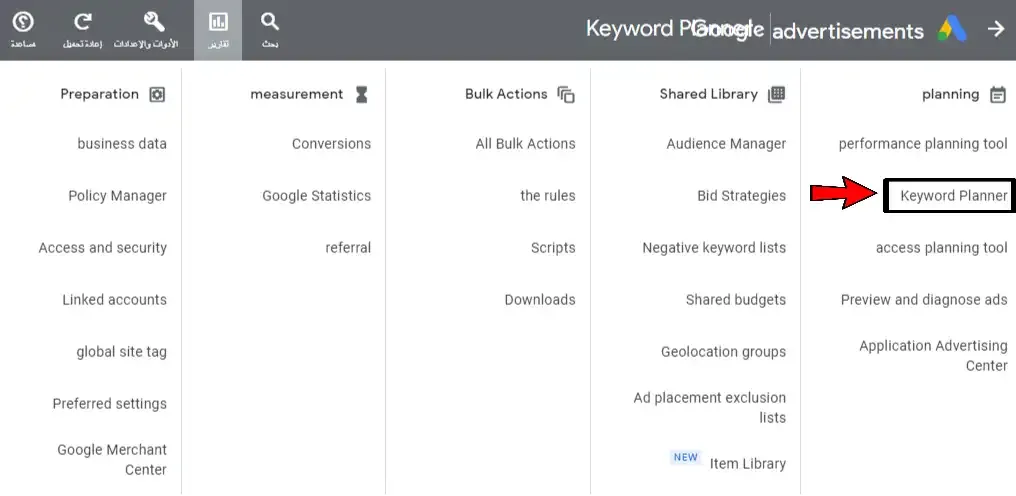The height and width of the screenshot is (496, 1016).
Task: Open 'the rules' under Bulk Actions
Action: click(548, 196)
